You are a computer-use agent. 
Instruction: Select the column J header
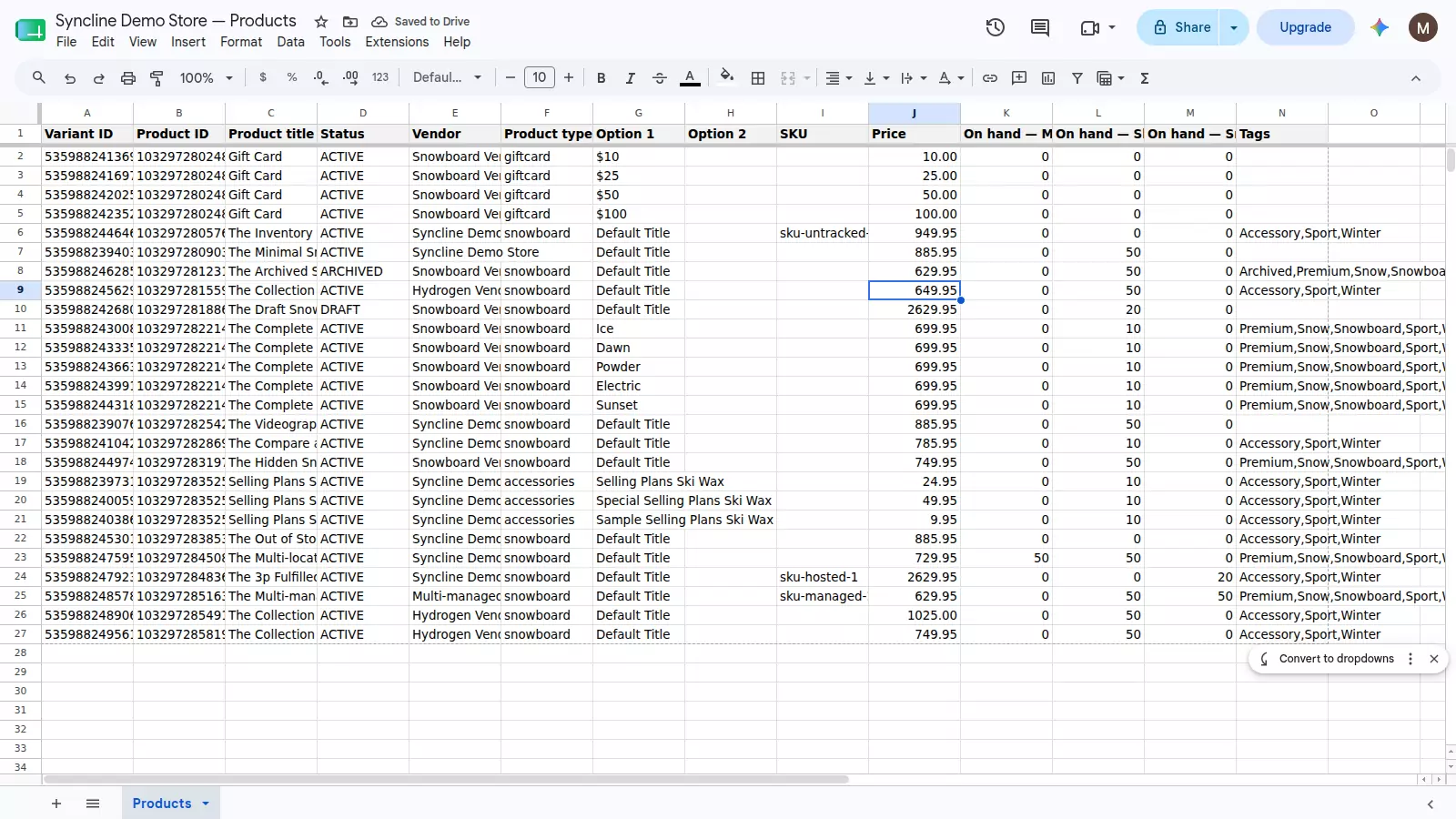(x=915, y=113)
